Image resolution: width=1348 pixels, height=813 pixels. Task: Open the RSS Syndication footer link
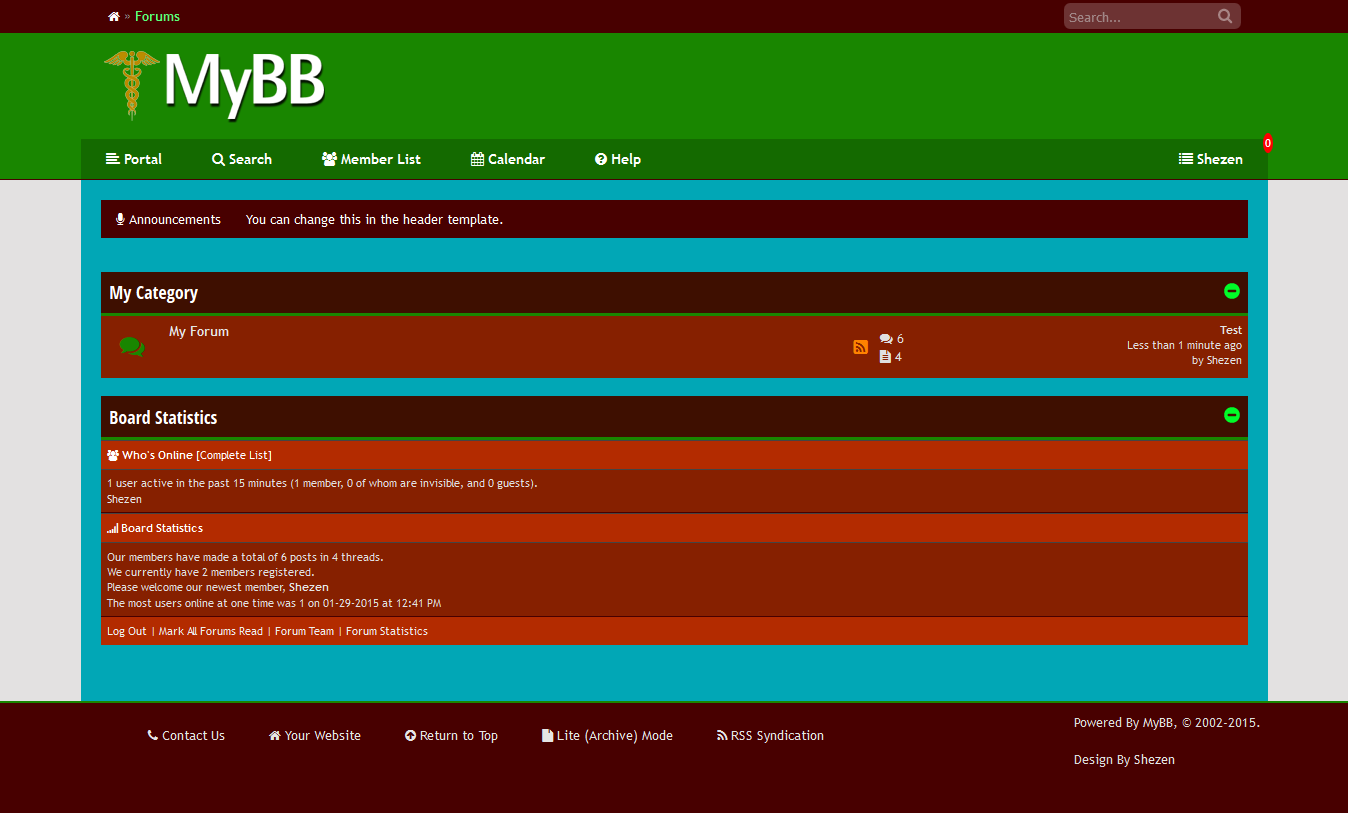click(x=770, y=736)
